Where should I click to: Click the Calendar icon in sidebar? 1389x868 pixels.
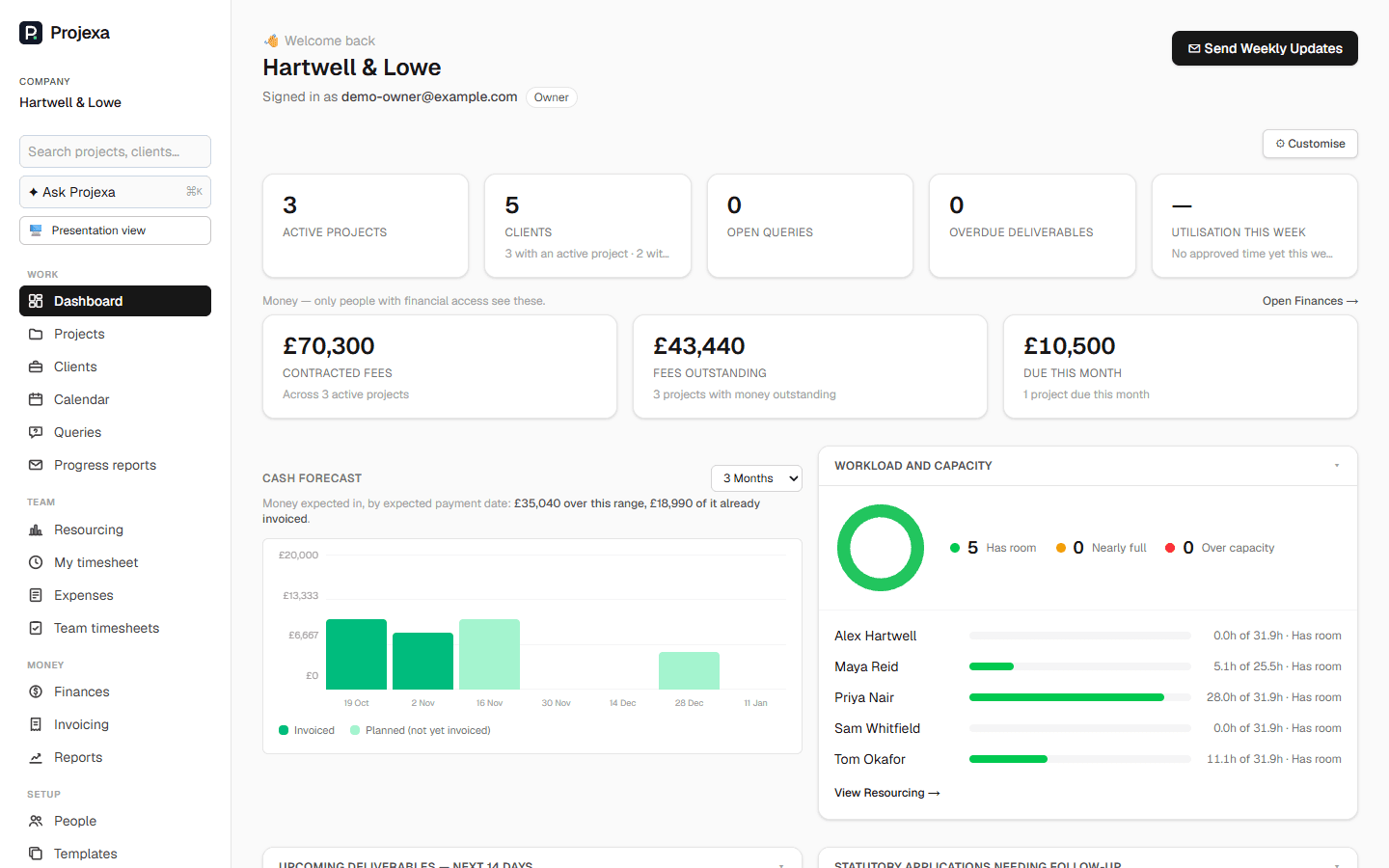coord(36,399)
